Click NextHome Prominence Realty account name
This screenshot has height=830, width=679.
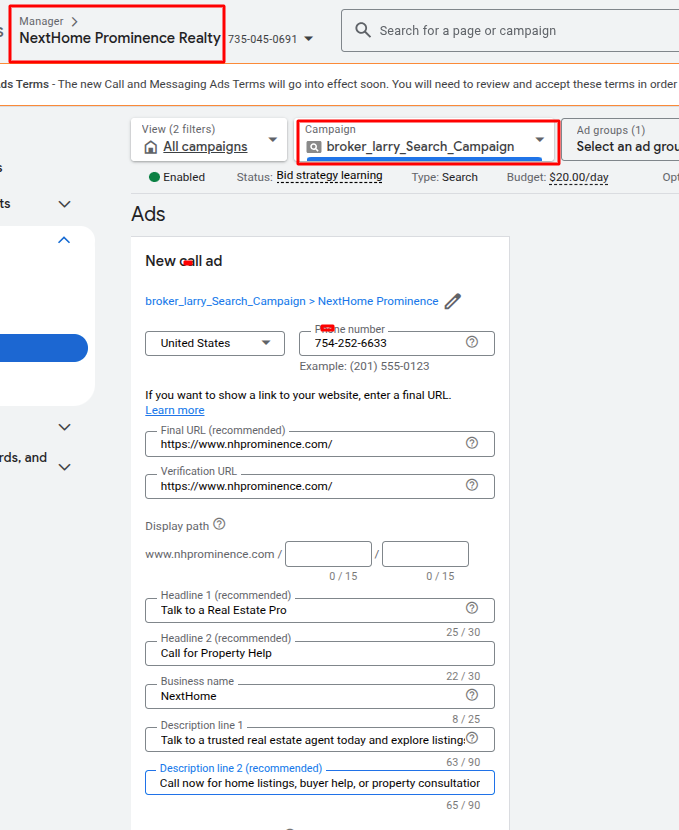coord(120,38)
